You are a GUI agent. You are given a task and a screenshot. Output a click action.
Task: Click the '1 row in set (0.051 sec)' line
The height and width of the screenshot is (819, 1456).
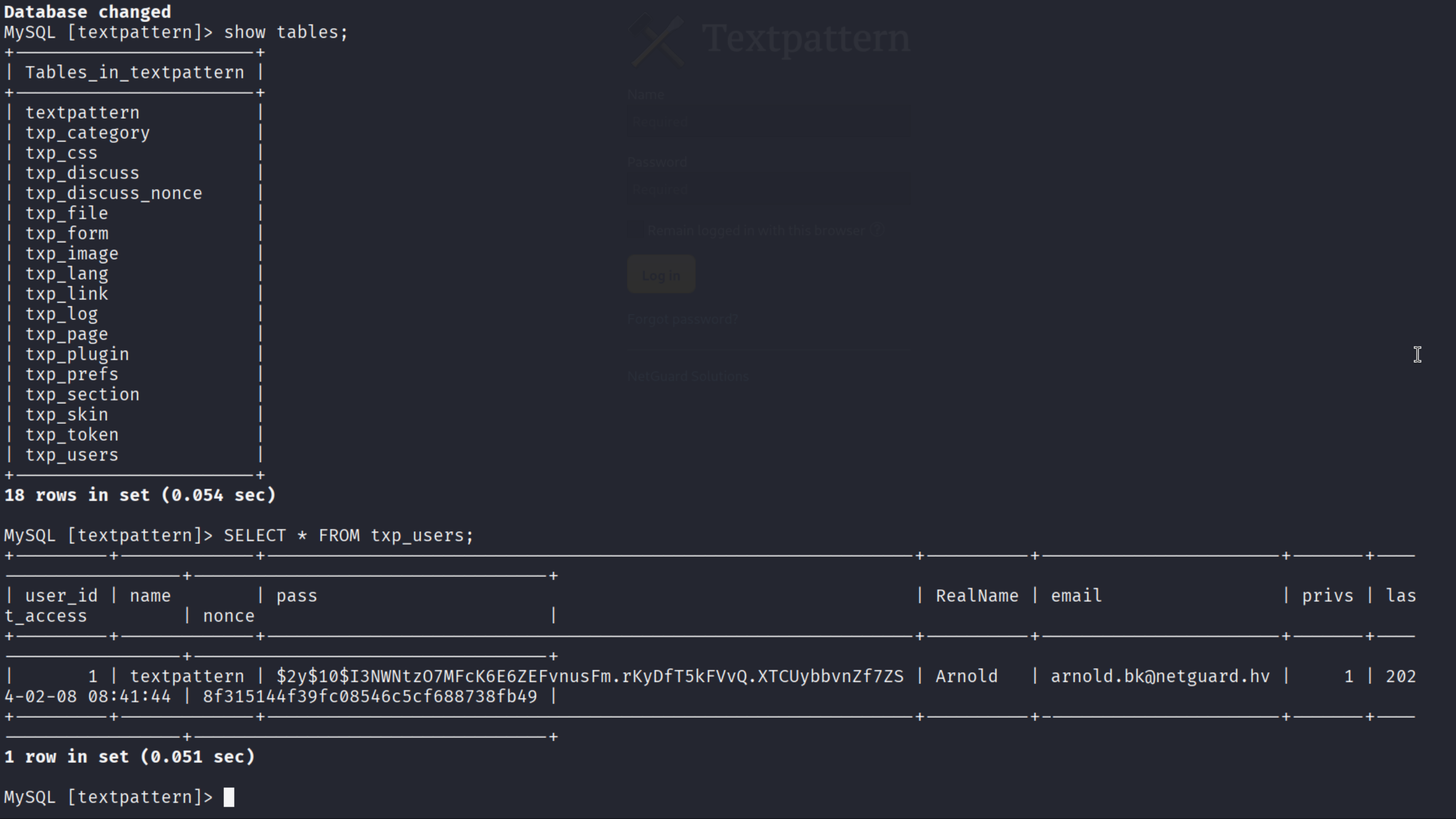129,757
